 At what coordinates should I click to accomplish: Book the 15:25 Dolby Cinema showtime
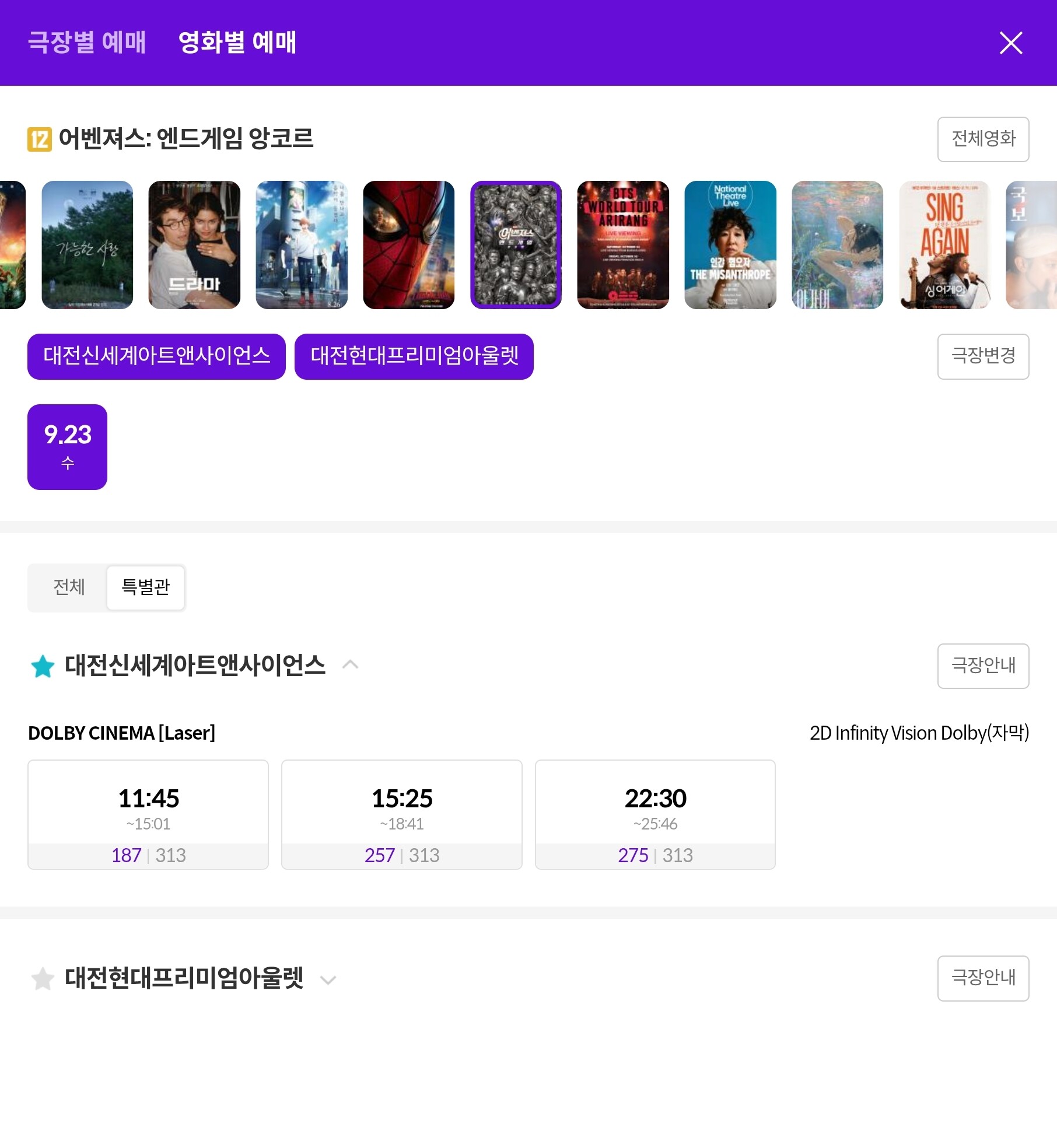point(402,814)
